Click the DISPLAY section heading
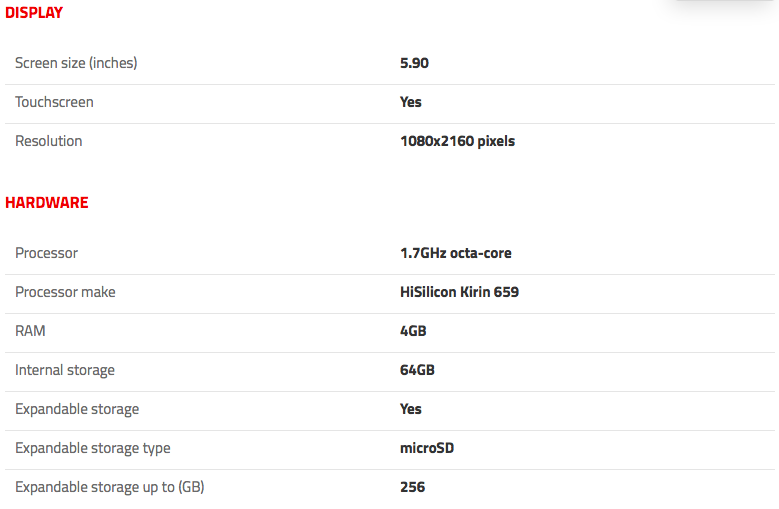The image size is (779, 509). 34,12
